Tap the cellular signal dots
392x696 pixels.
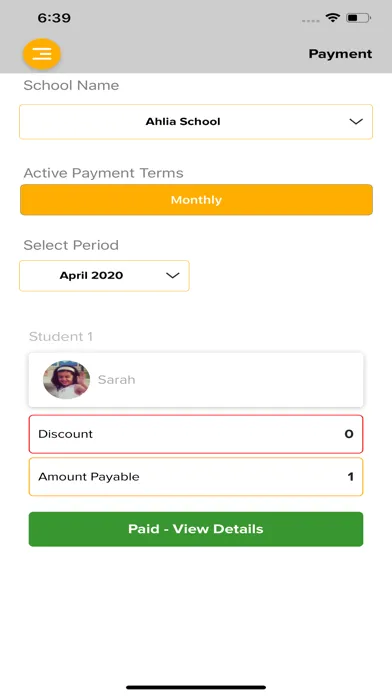click(311, 20)
